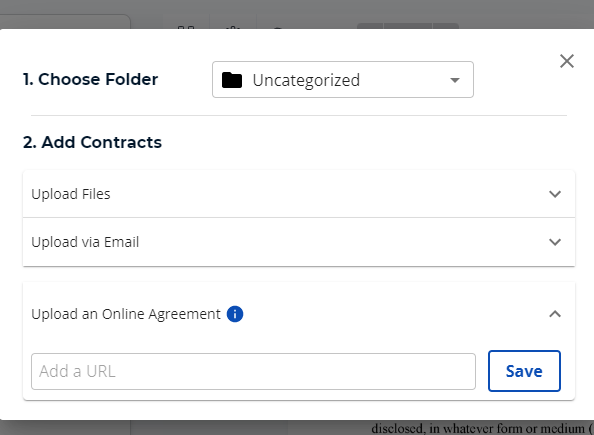Image resolution: width=594 pixels, height=435 pixels.
Task: Expand the Upload Files section
Action: [x=299, y=194]
